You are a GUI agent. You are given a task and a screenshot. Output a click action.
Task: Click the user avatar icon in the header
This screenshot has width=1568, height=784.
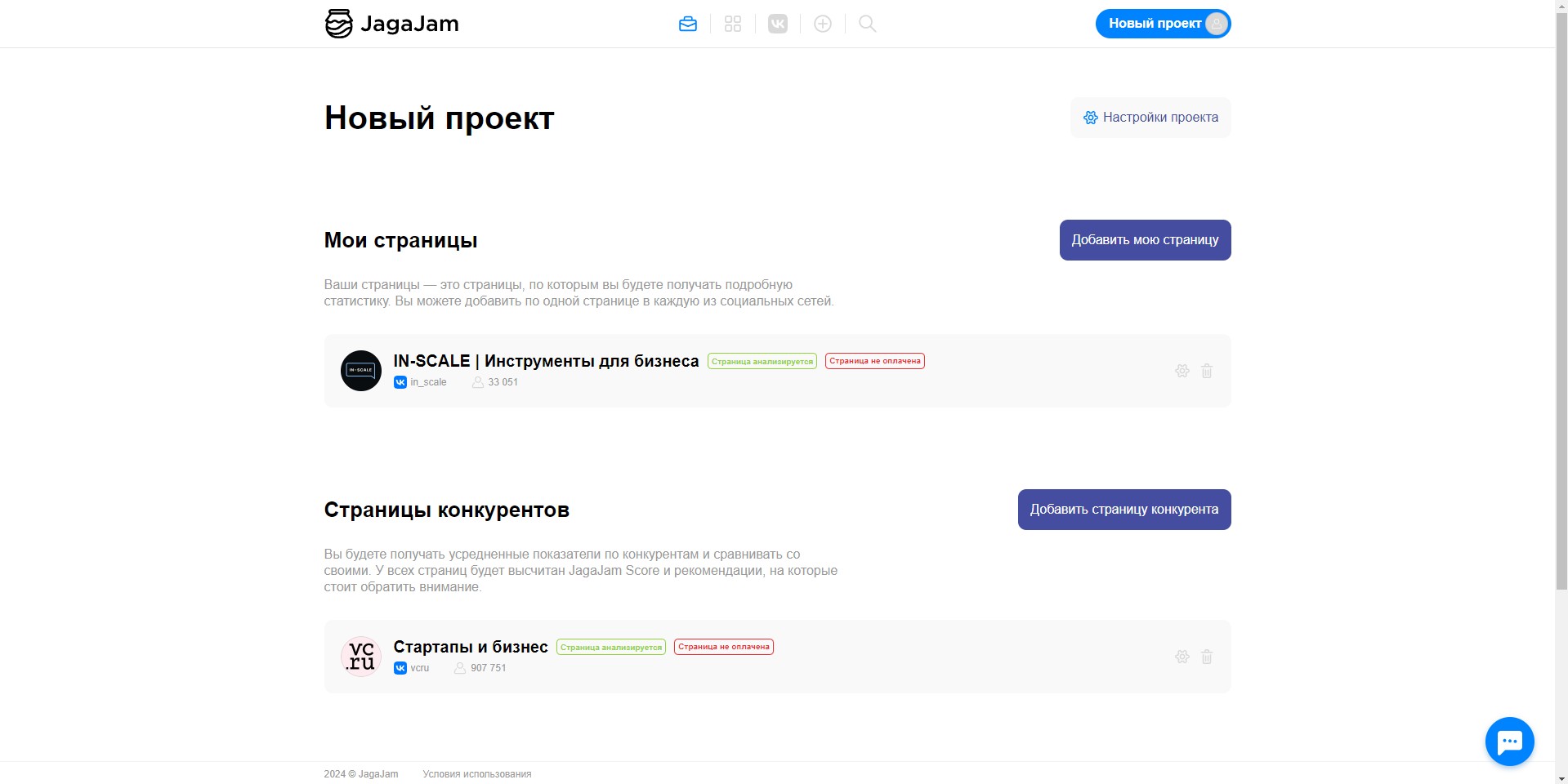1216,24
